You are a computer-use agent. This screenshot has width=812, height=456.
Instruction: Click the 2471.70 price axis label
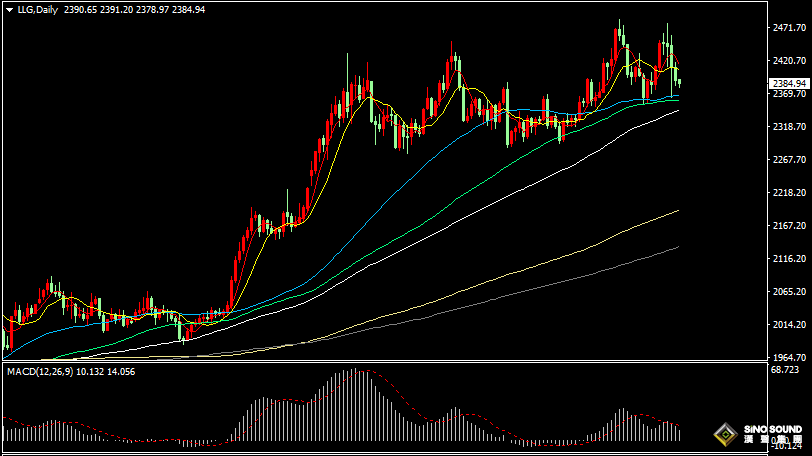[789, 28]
